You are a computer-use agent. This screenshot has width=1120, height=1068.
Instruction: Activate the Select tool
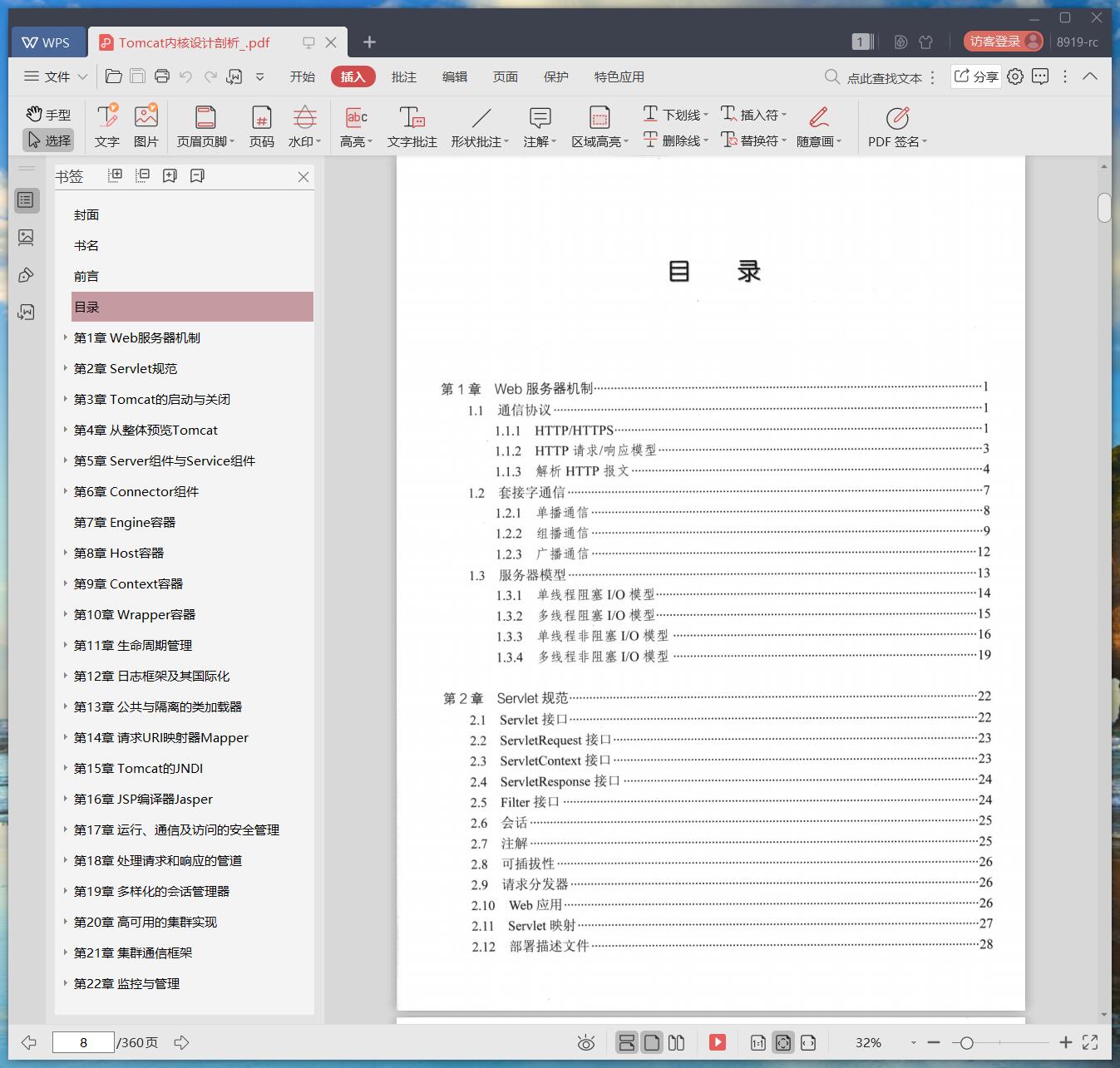[48, 140]
